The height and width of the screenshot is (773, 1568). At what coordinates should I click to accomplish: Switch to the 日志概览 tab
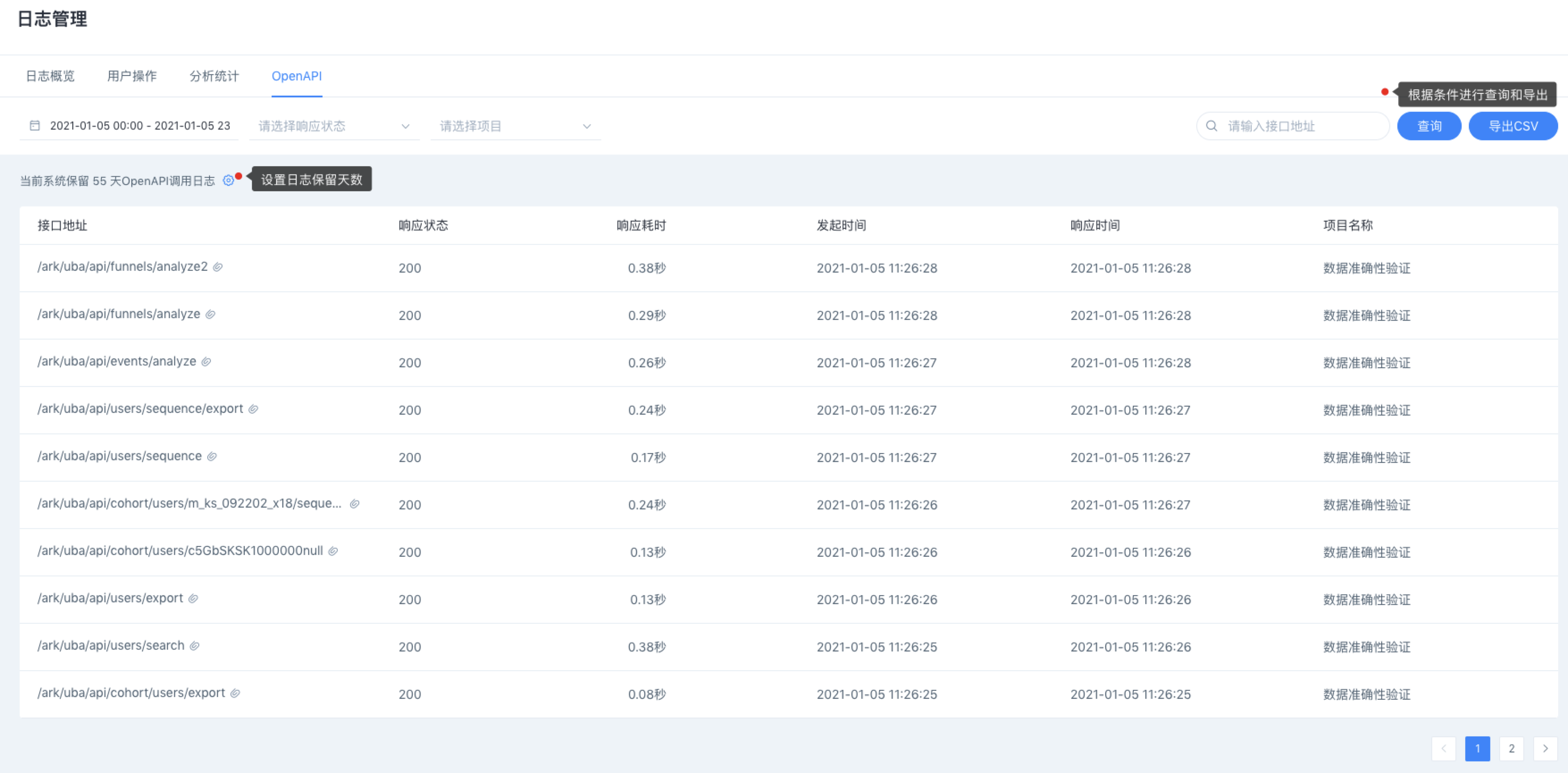coord(50,76)
